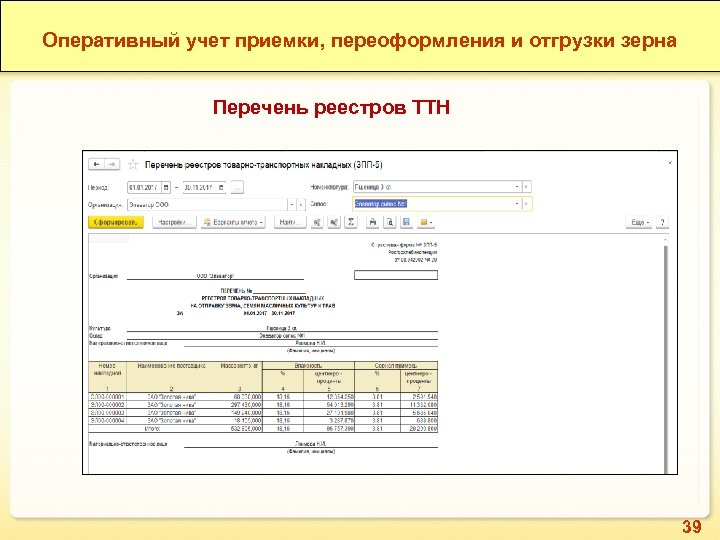Open calendar for the period end date

[x=221, y=187]
